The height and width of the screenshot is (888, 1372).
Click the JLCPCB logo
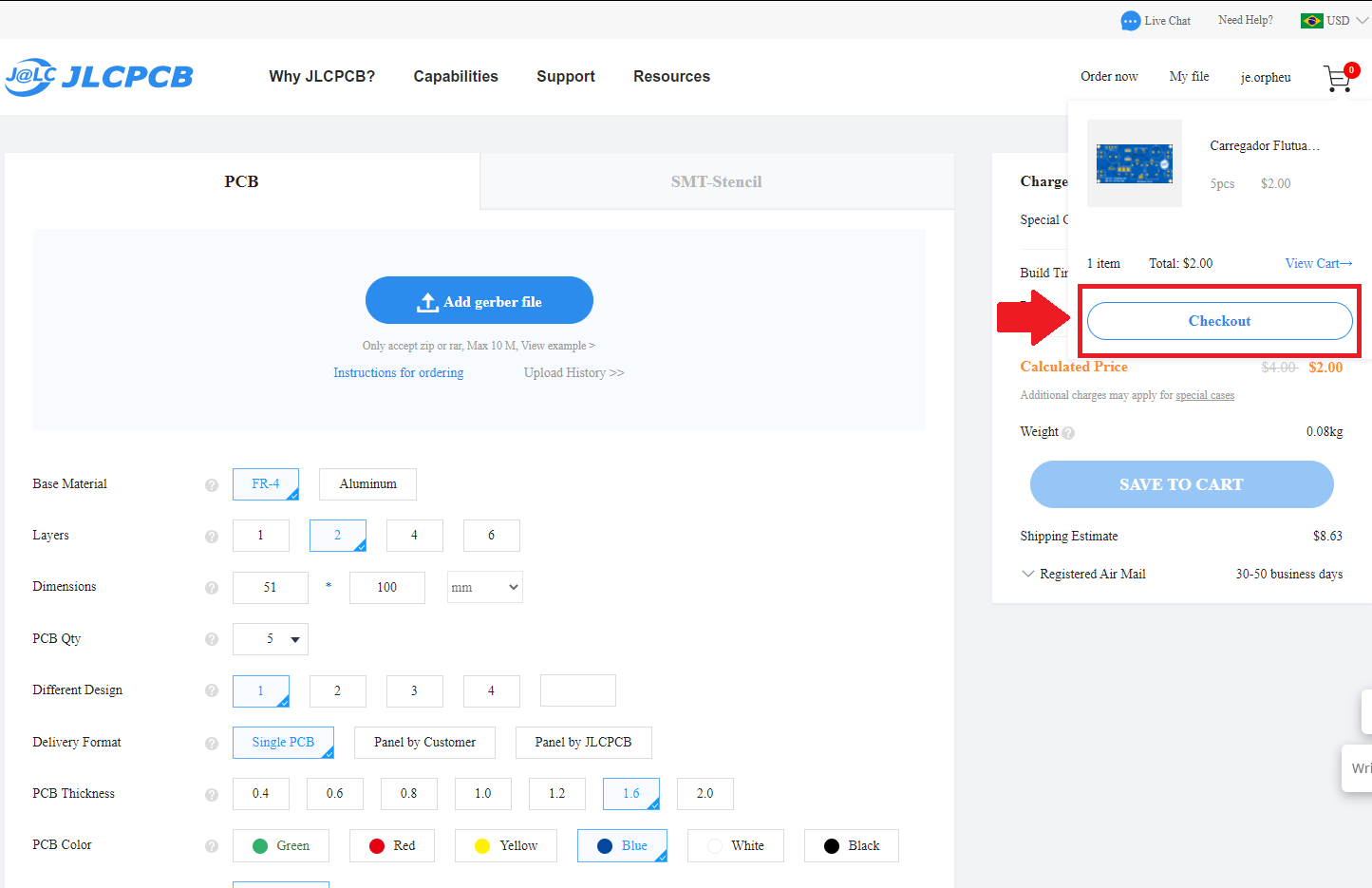tap(99, 77)
